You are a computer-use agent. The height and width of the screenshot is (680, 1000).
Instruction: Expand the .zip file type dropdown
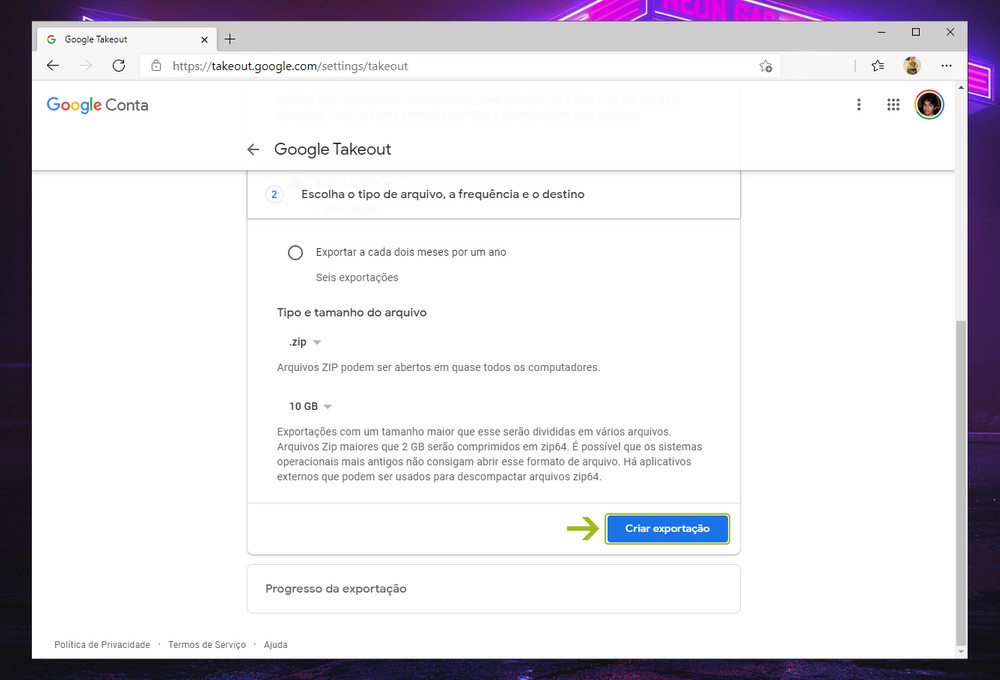(304, 342)
